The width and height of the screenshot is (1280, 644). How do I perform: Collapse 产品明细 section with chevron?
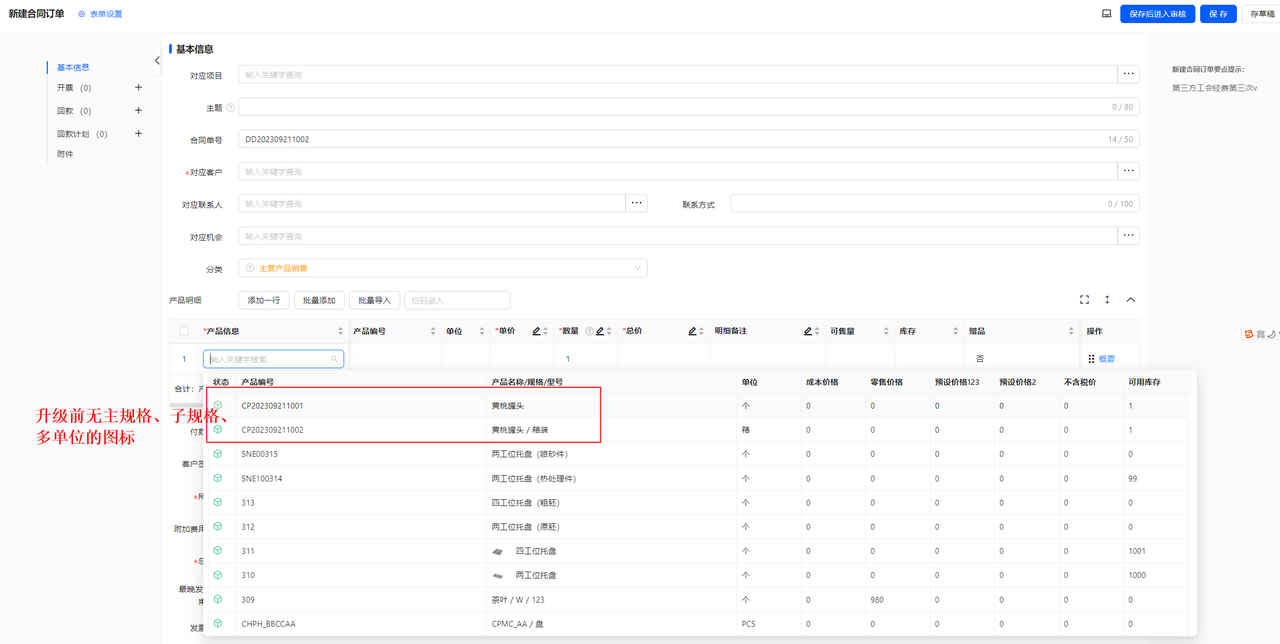[x=1131, y=300]
